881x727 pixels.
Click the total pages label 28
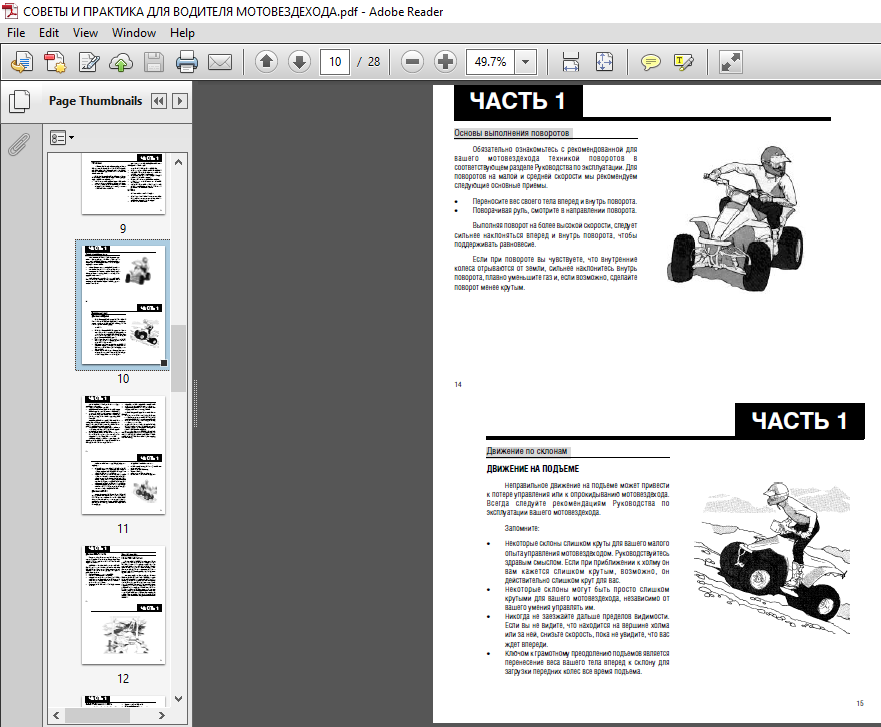tap(374, 62)
